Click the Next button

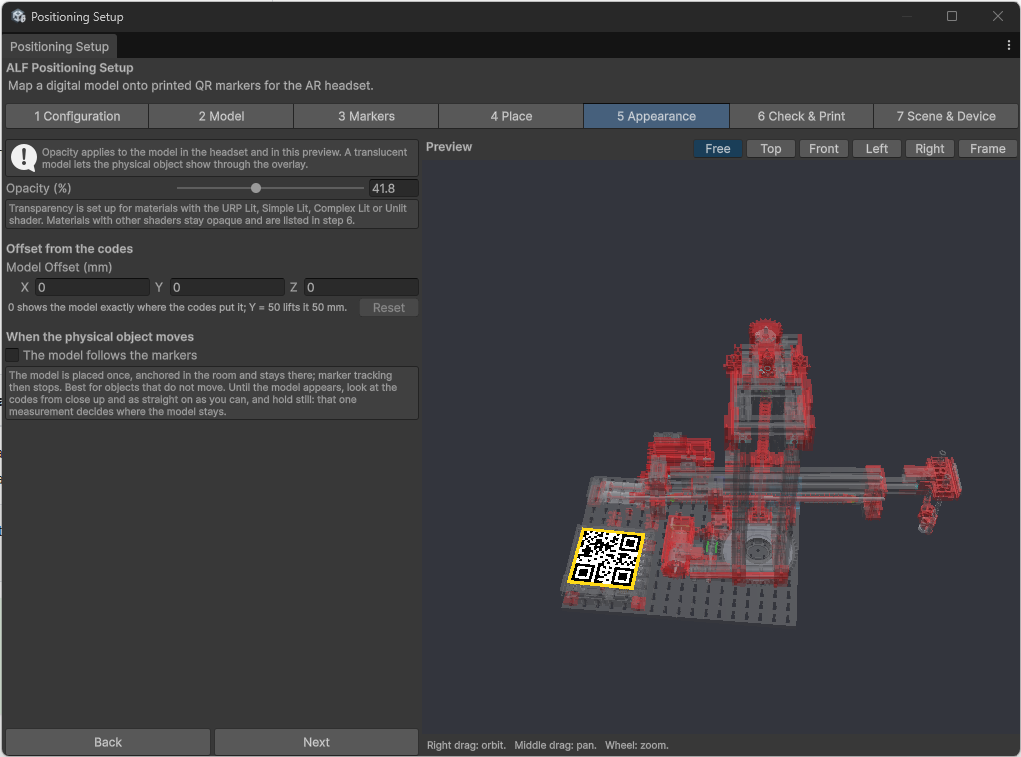pyautogui.click(x=316, y=742)
